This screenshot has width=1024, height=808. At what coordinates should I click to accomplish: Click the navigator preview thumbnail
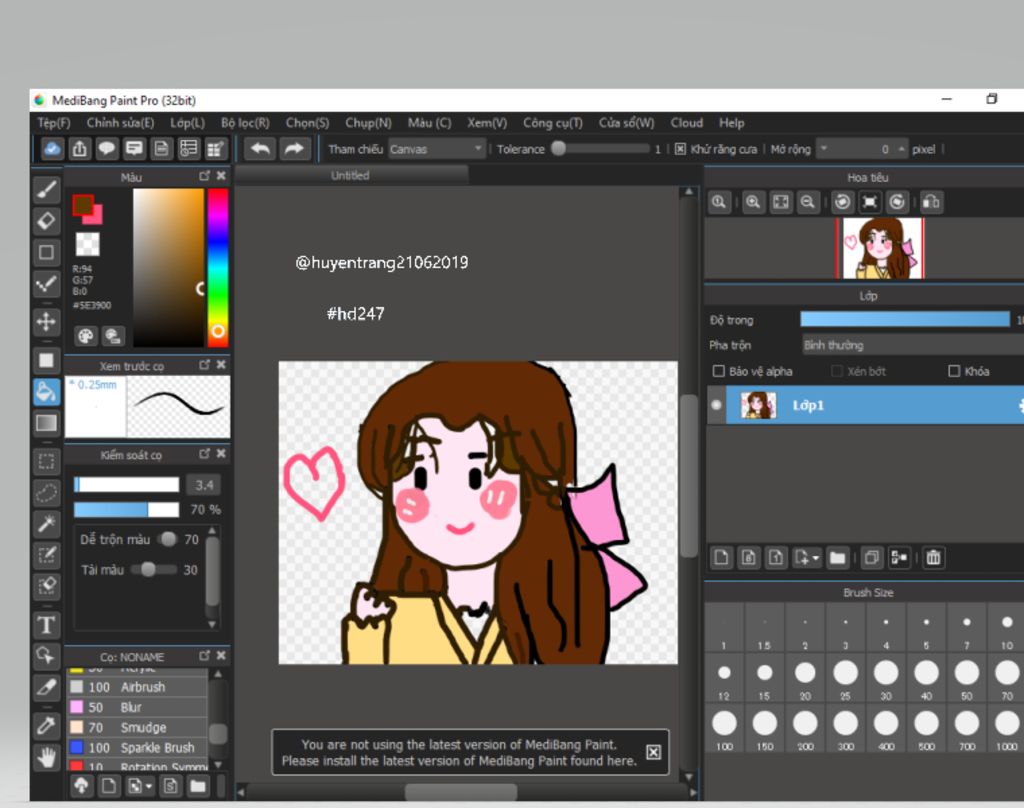click(880, 249)
